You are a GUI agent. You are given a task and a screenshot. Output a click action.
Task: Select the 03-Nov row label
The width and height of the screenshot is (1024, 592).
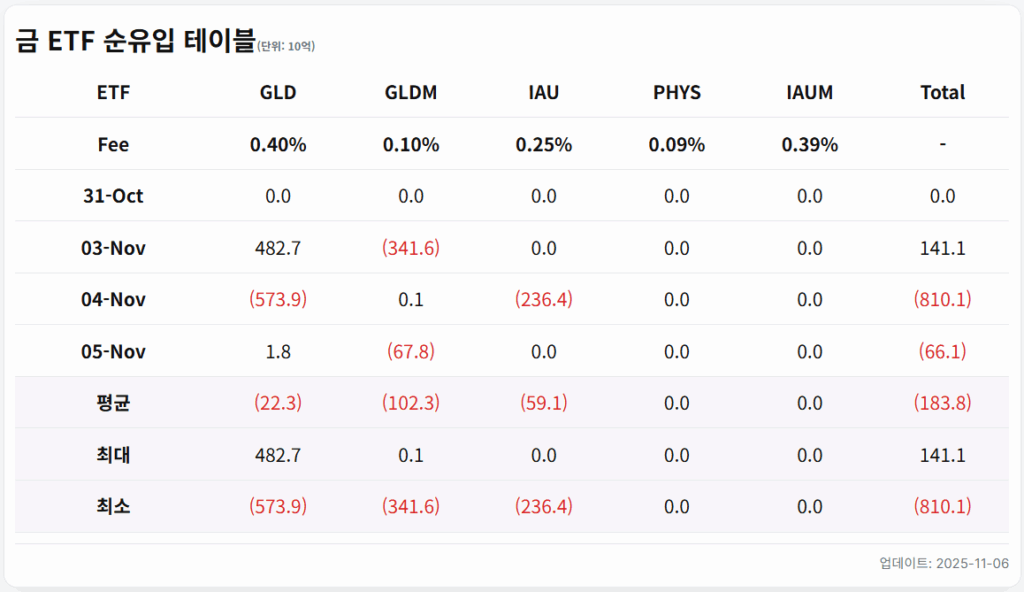coord(114,248)
